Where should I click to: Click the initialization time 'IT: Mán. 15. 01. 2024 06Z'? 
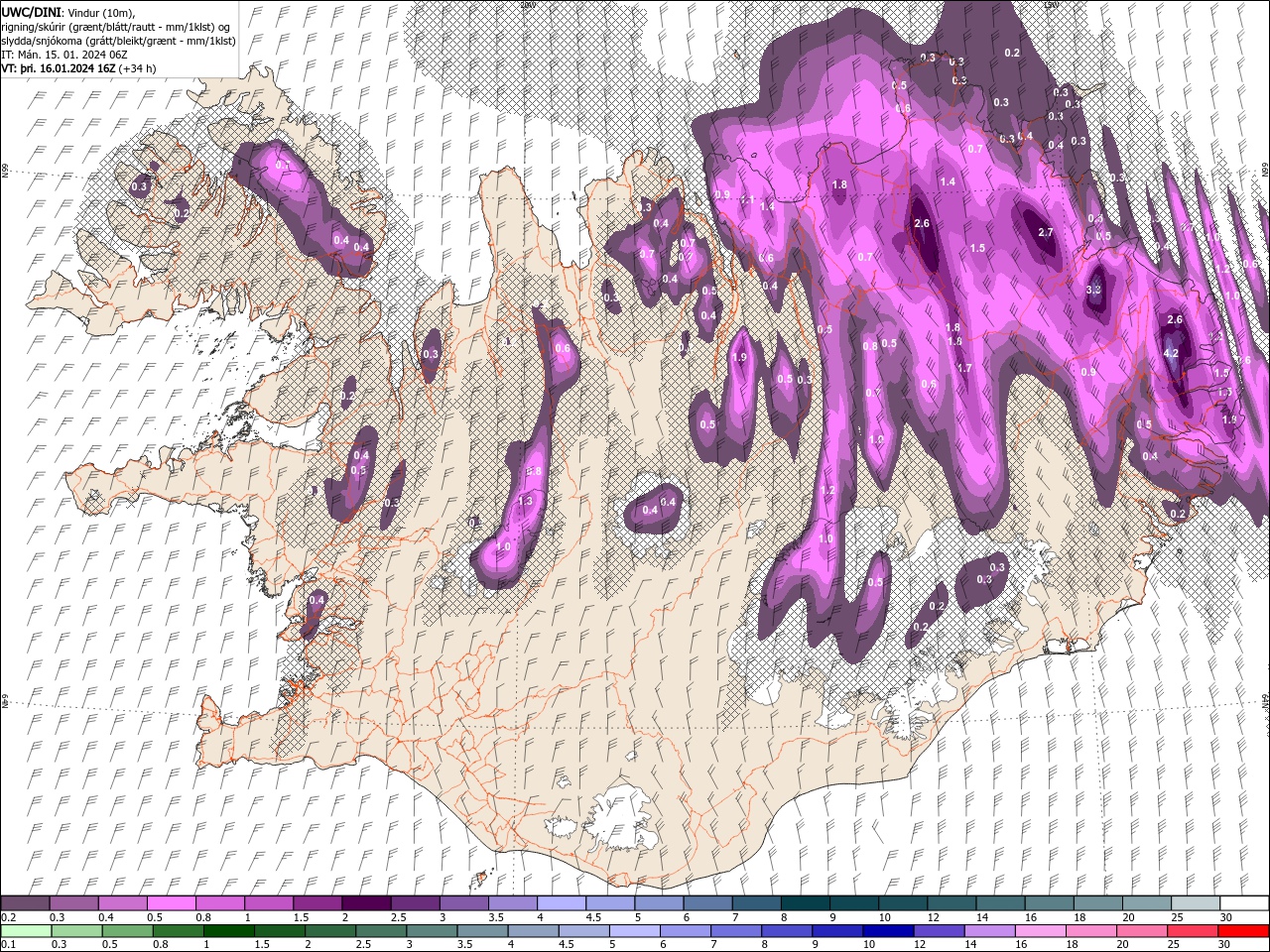64,54
